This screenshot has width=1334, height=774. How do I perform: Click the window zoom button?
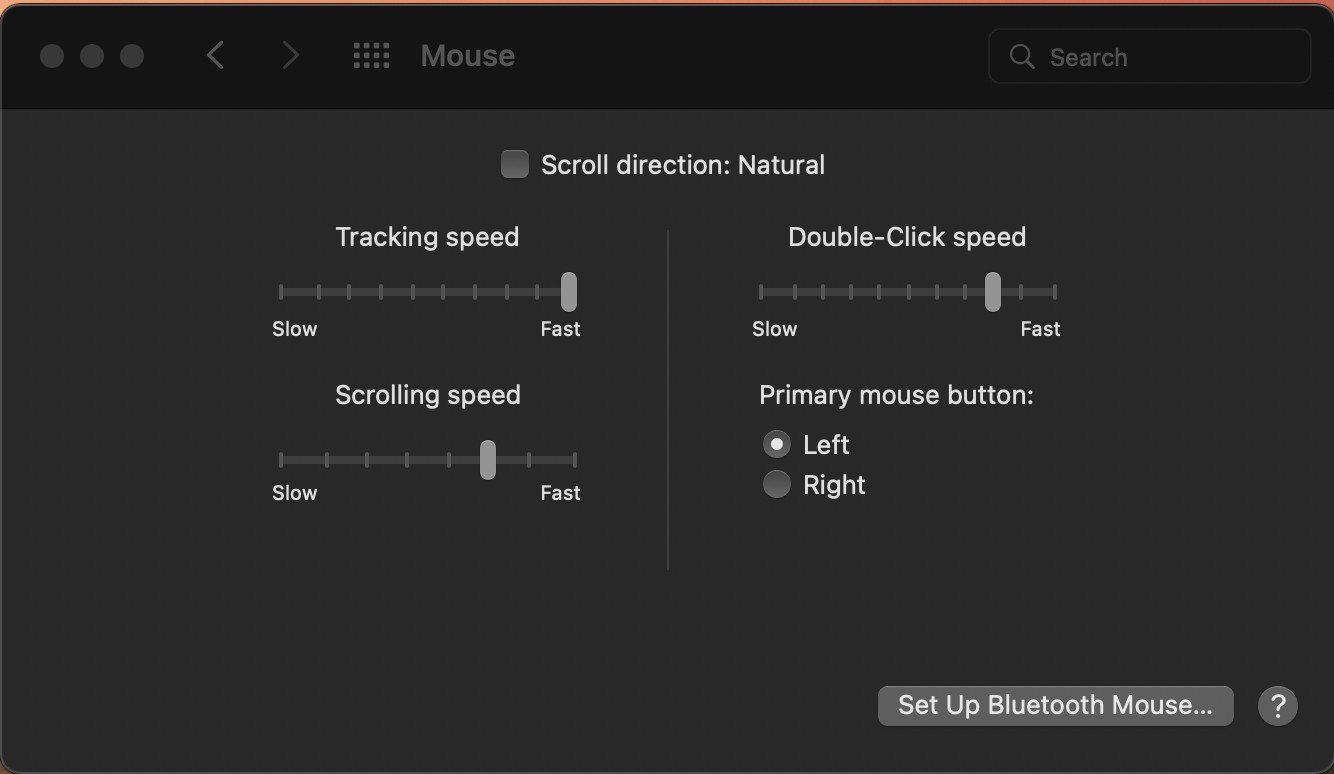132,56
